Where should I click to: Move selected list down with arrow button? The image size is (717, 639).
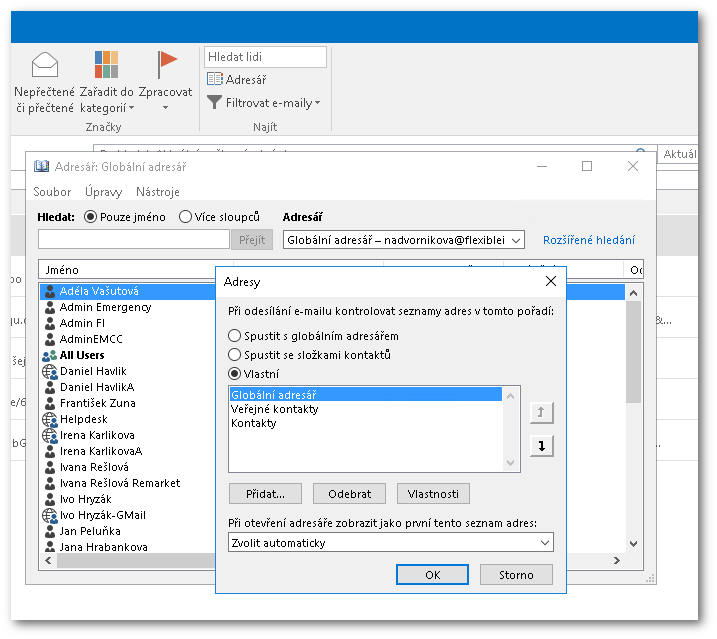click(x=541, y=446)
